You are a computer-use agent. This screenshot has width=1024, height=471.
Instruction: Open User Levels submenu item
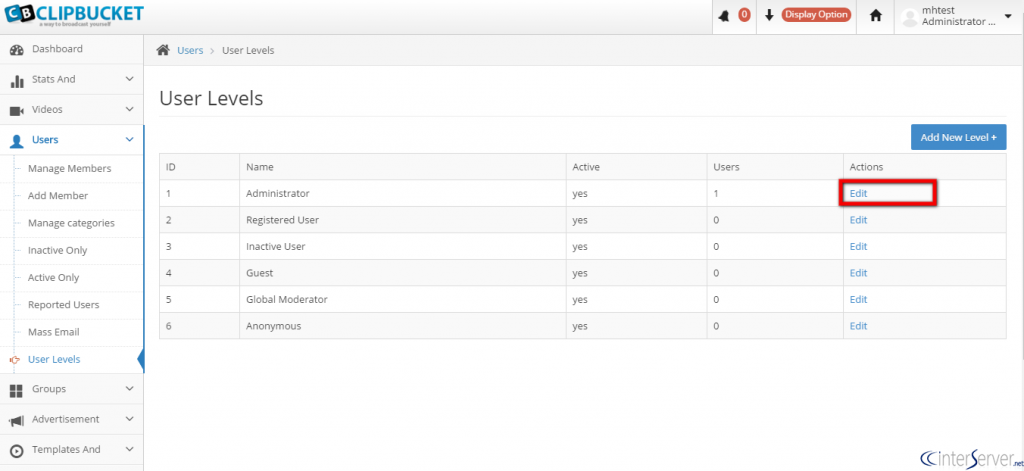(x=54, y=359)
